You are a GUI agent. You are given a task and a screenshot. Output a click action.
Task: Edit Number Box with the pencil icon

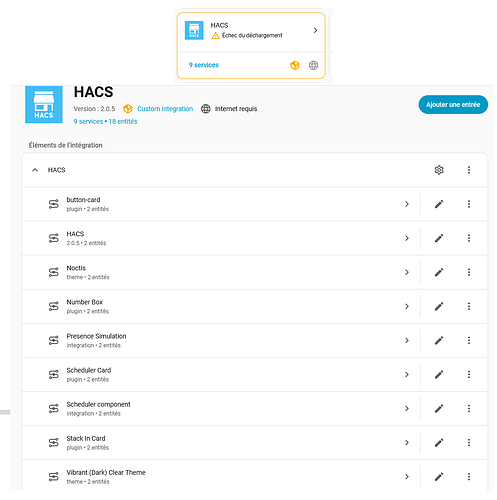pyautogui.click(x=439, y=306)
